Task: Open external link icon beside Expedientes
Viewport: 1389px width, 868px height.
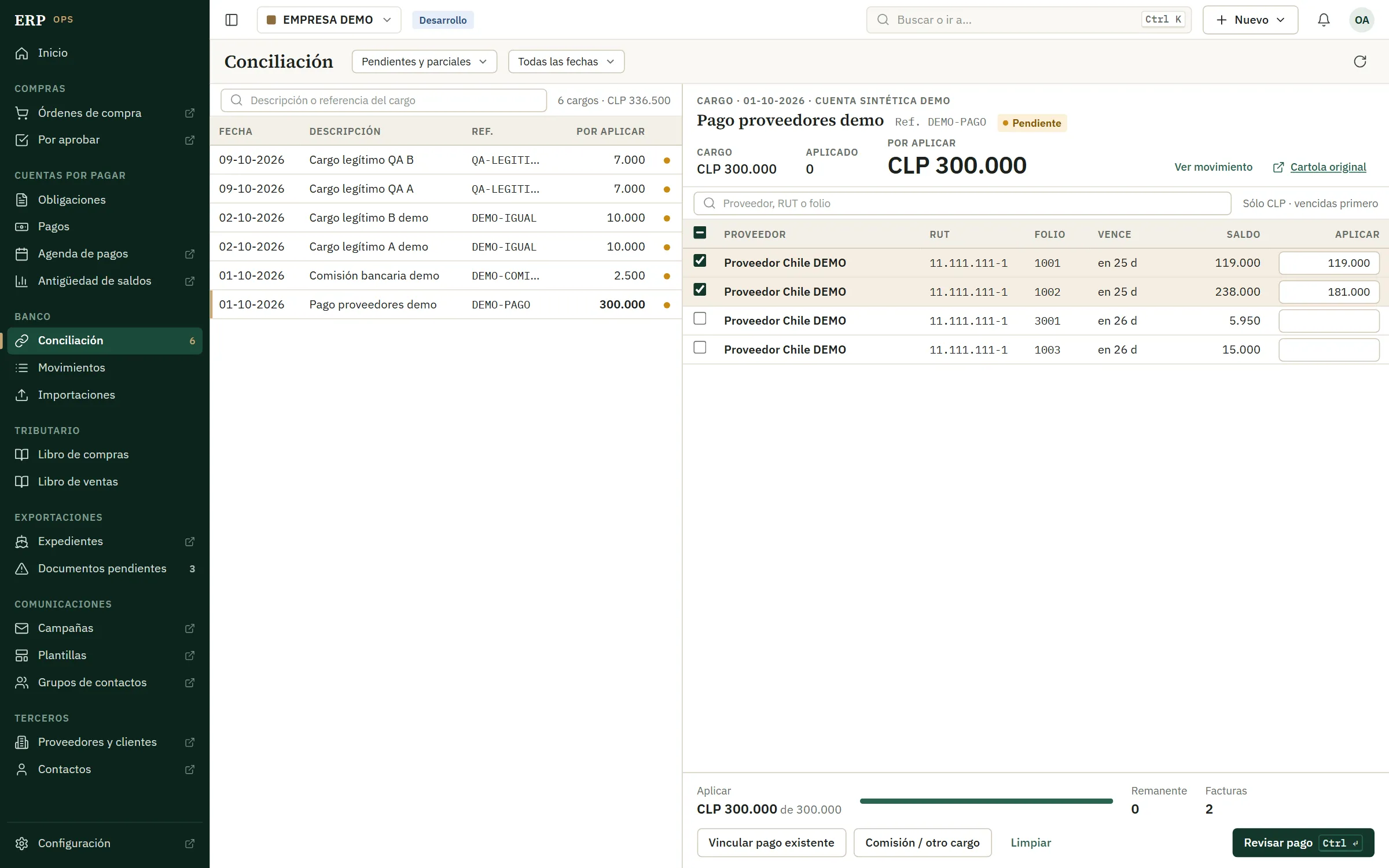Action: (x=190, y=542)
